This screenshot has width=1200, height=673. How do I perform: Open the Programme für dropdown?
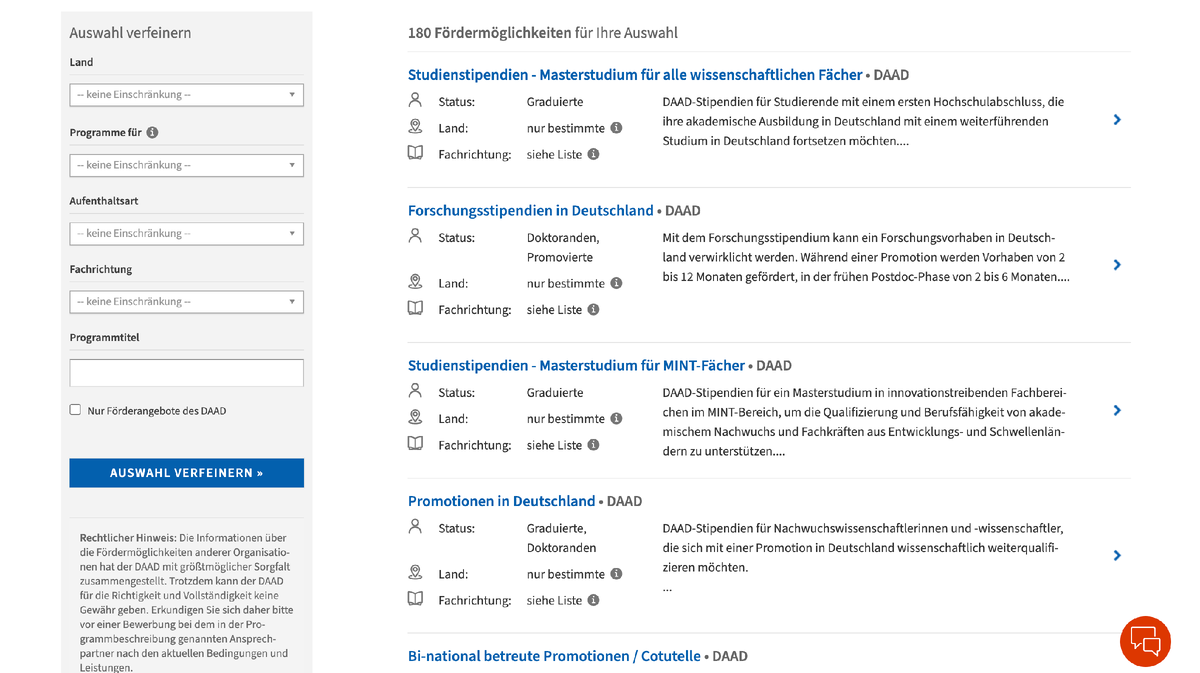(186, 165)
